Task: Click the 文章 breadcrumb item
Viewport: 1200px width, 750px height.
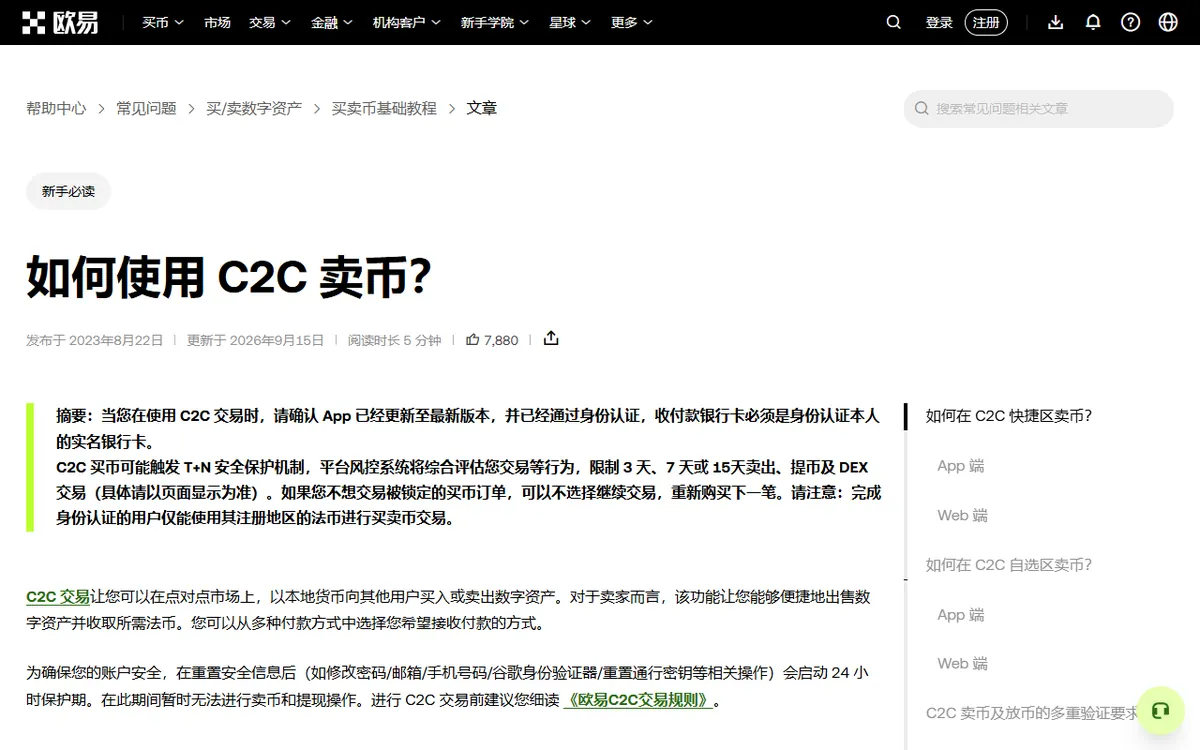Action: tap(482, 108)
